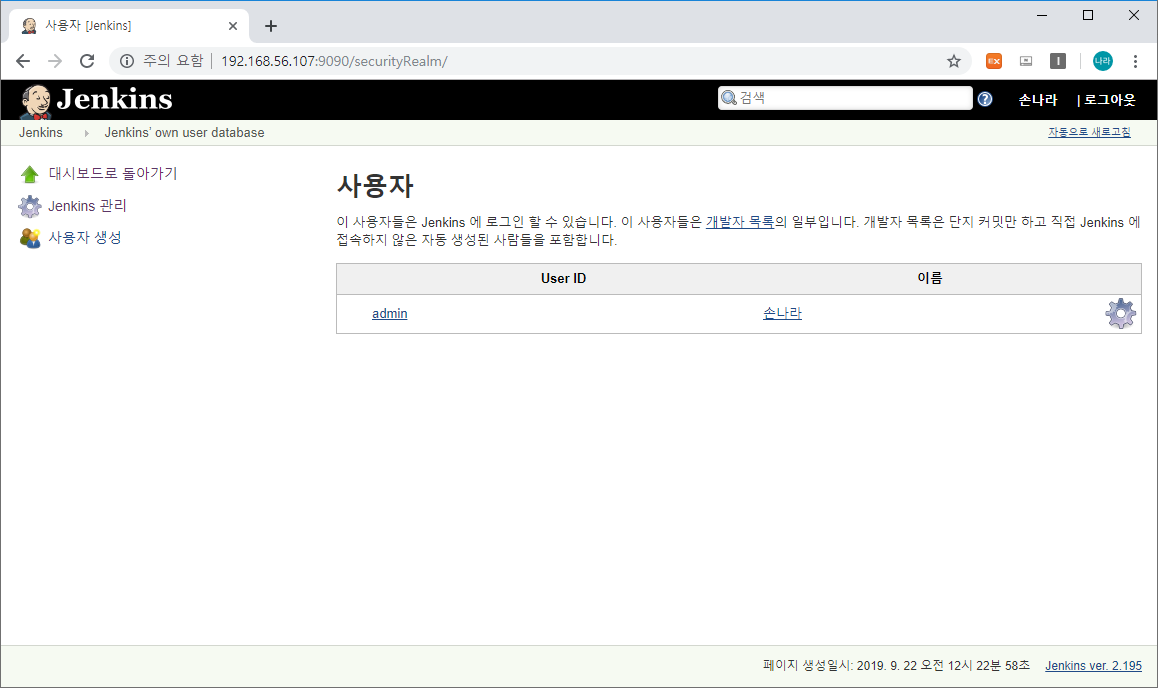The image size is (1158, 688).
Task: Minimize the browser window
Action: coord(1042,16)
